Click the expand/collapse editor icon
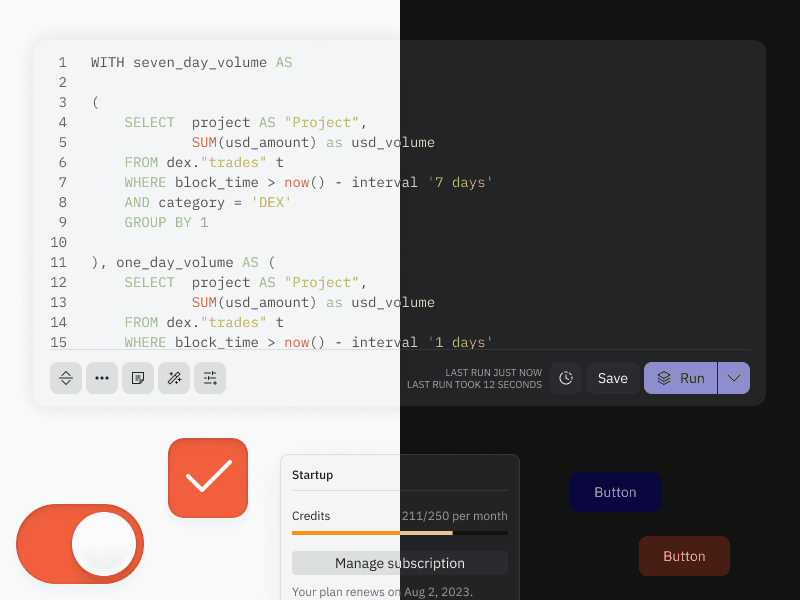The width and height of the screenshot is (800, 600). tap(66, 378)
